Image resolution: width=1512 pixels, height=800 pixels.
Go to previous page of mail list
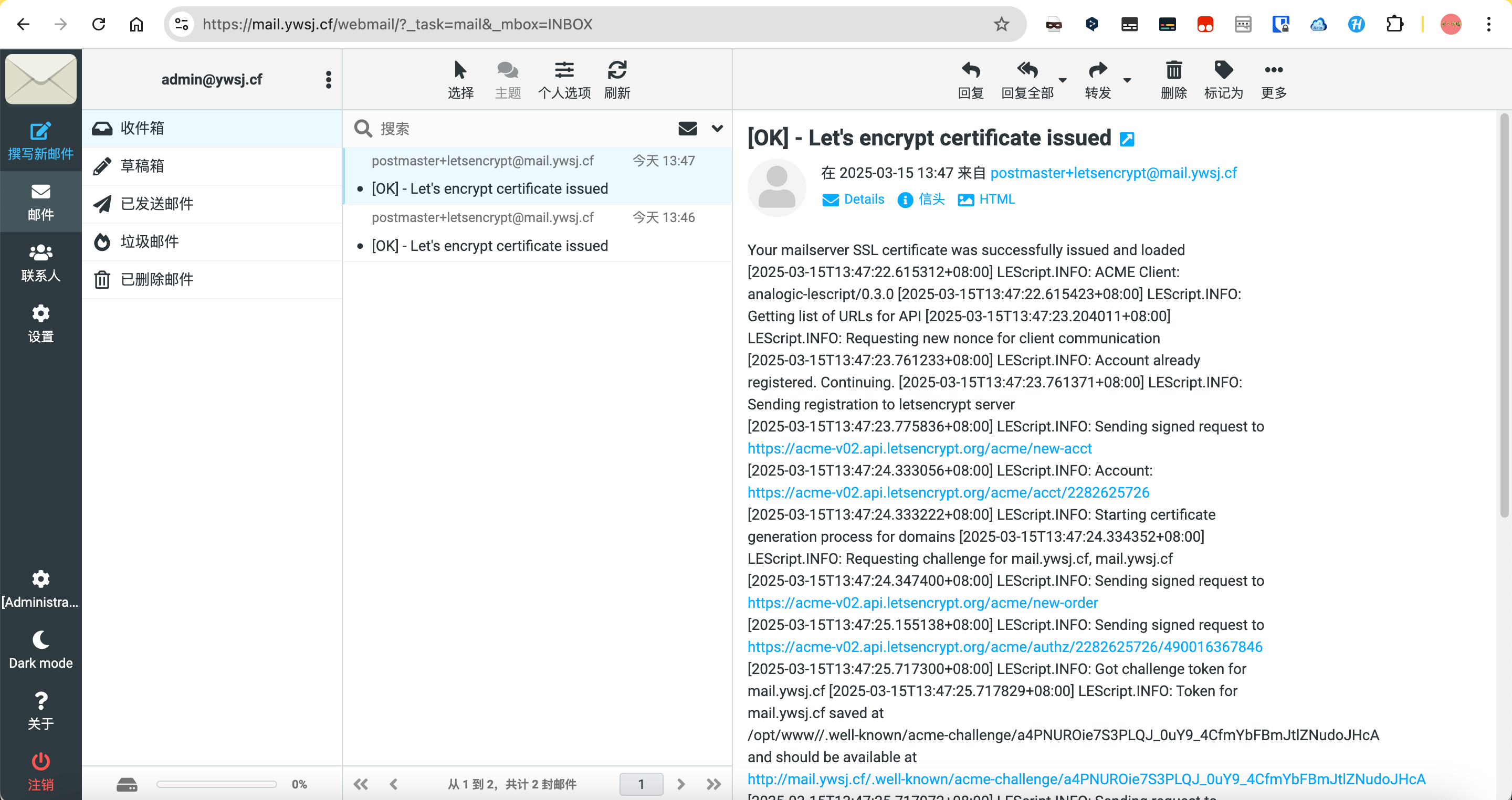point(394,784)
